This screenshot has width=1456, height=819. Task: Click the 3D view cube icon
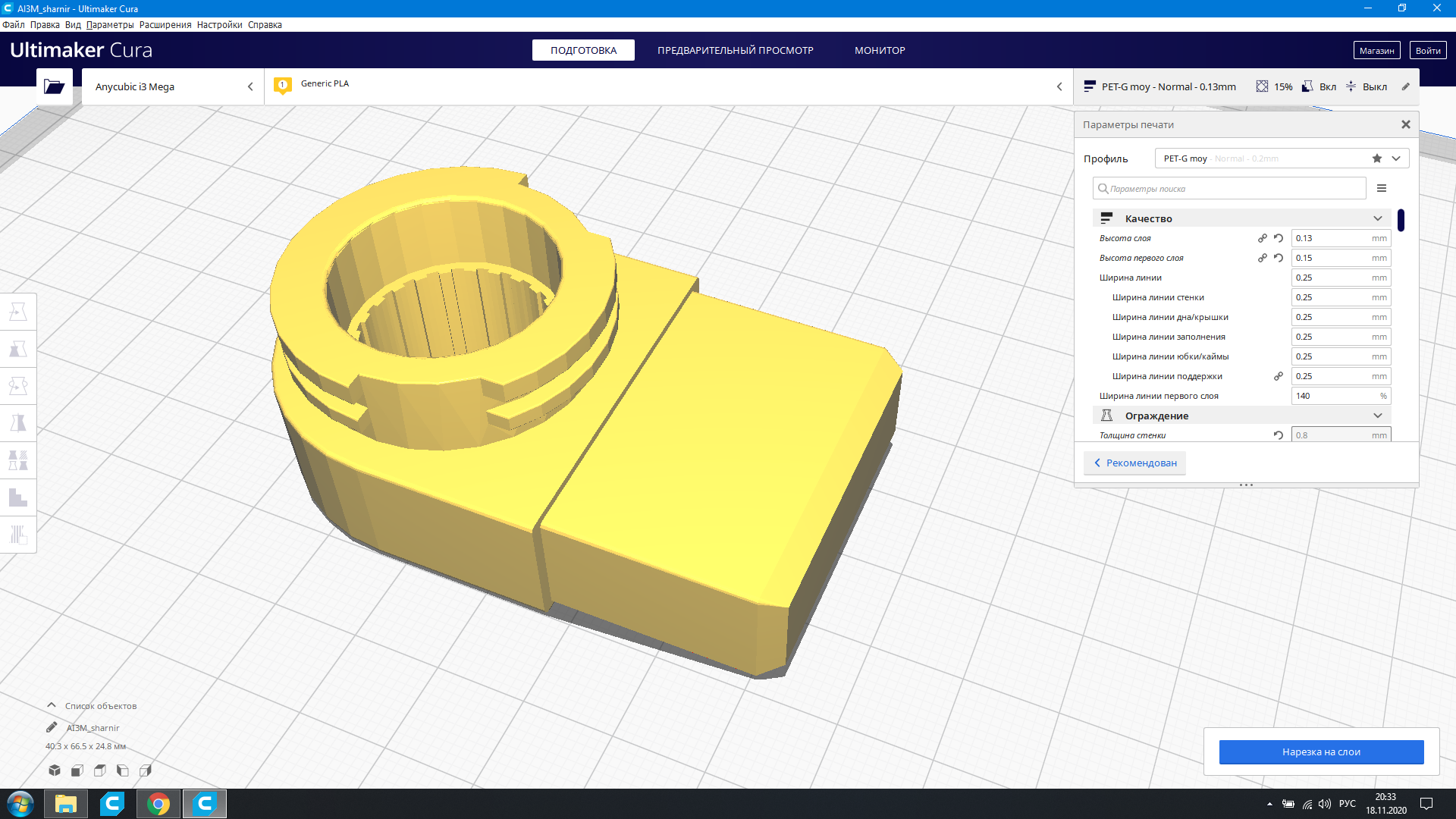(55, 770)
